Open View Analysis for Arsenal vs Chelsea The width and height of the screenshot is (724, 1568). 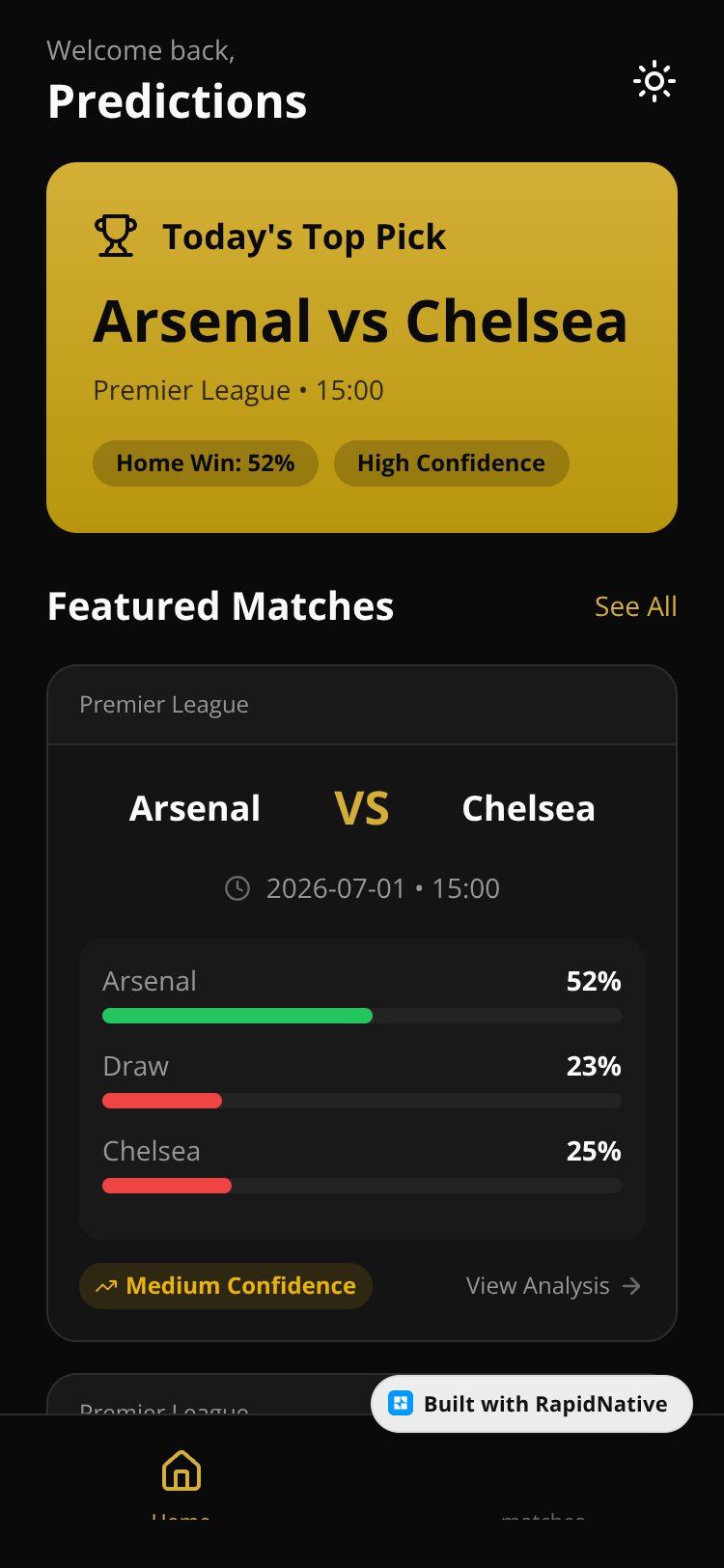[x=554, y=1286]
